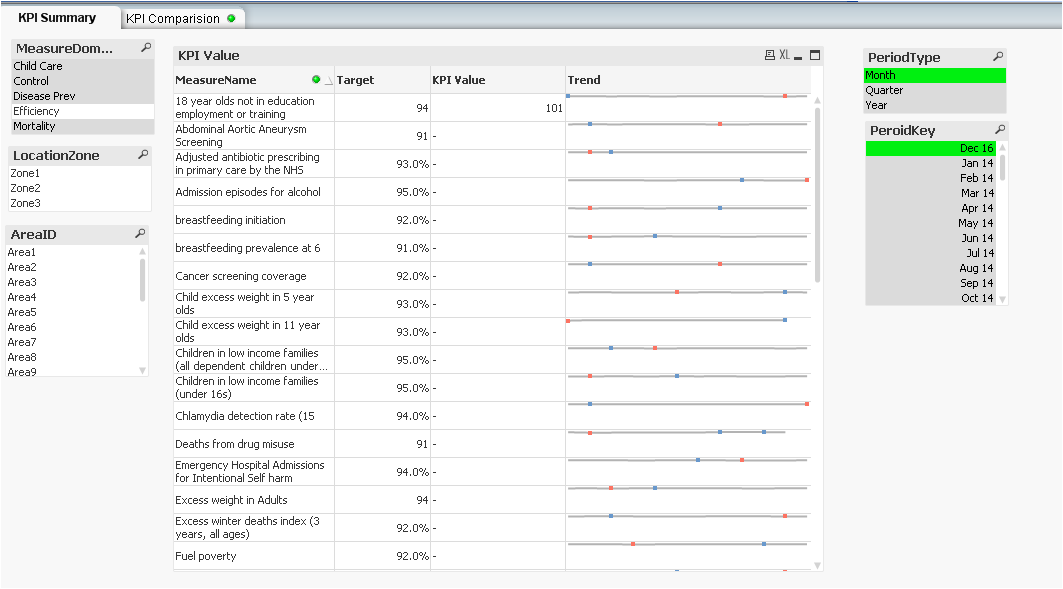Click KPI Value table vertical scrollbar thumb

[817, 190]
